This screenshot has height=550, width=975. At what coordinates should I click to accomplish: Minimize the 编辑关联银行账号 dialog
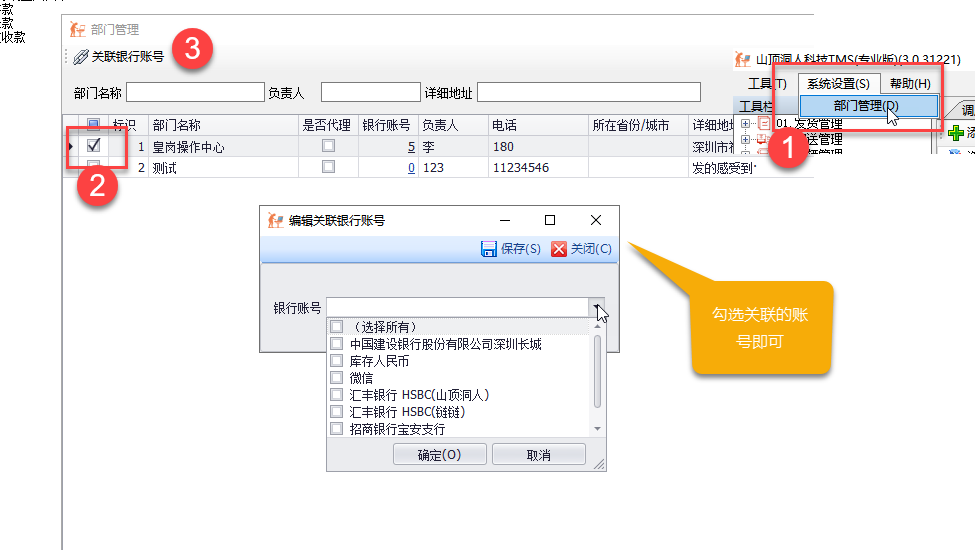503,220
